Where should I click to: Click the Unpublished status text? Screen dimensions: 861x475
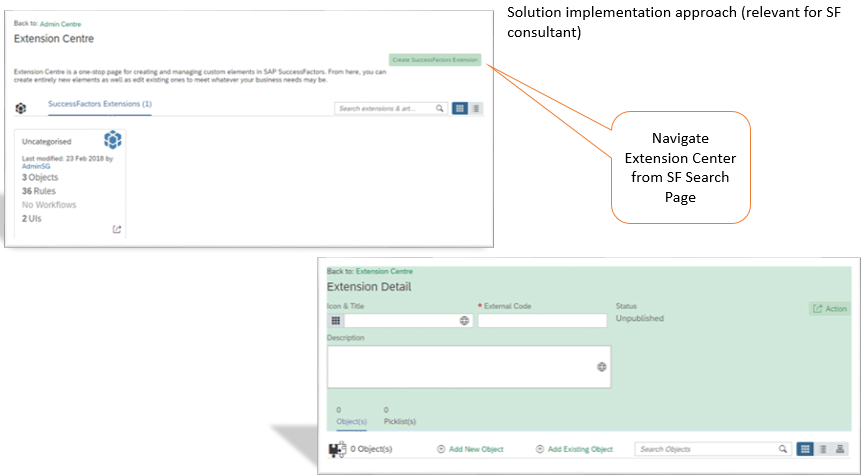tap(640, 318)
